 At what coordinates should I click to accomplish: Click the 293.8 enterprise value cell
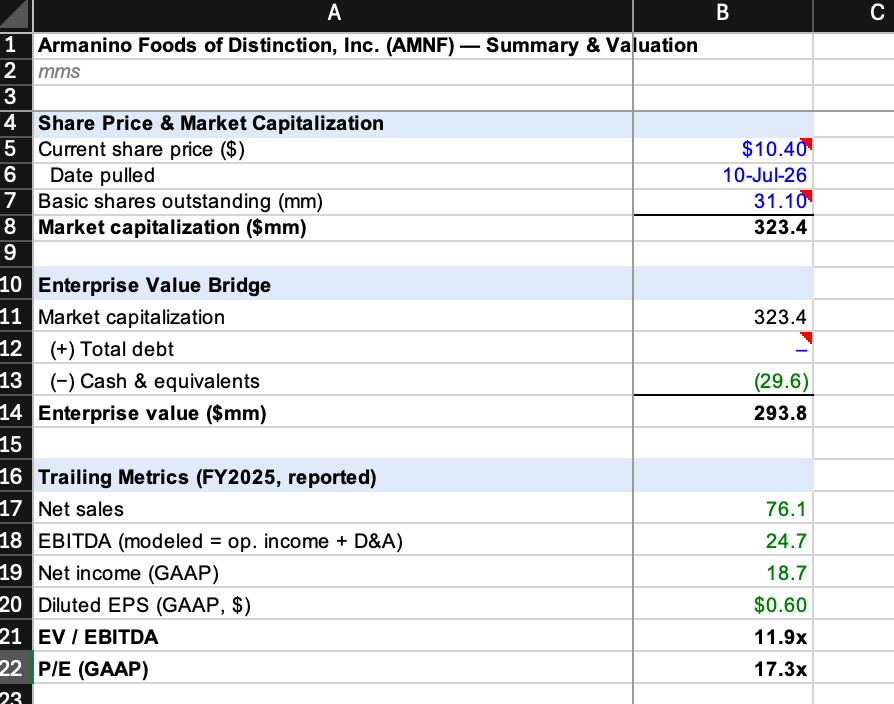click(723, 412)
